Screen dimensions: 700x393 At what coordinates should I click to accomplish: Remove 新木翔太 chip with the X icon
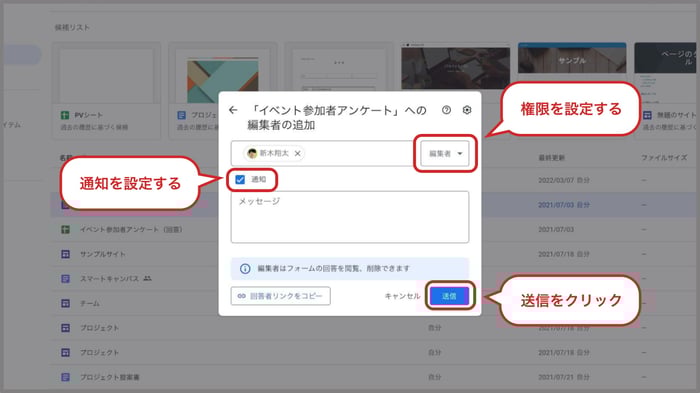(298, 153)
